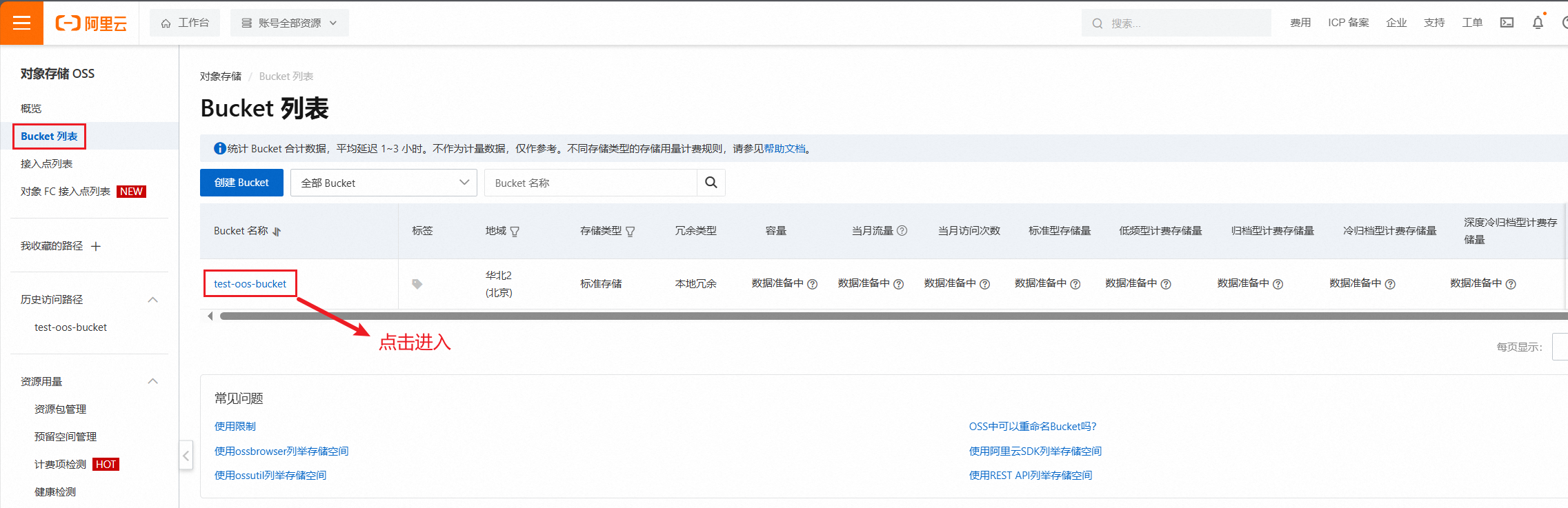Open 资源包管理 in the sidebar
Image resolution: width=1568 pixels, height=508 pixels.
coord(60,409)
